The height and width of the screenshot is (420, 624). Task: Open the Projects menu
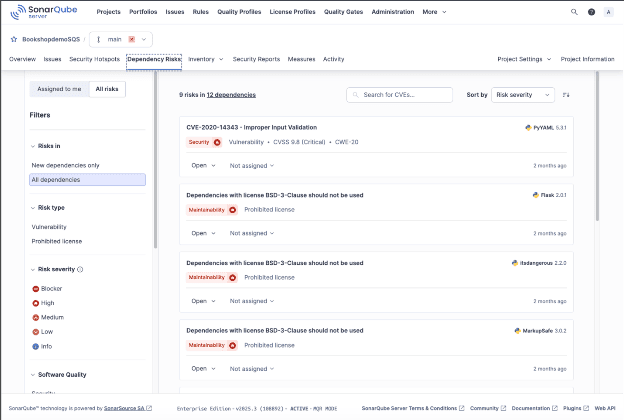click(x=108, y=12)
